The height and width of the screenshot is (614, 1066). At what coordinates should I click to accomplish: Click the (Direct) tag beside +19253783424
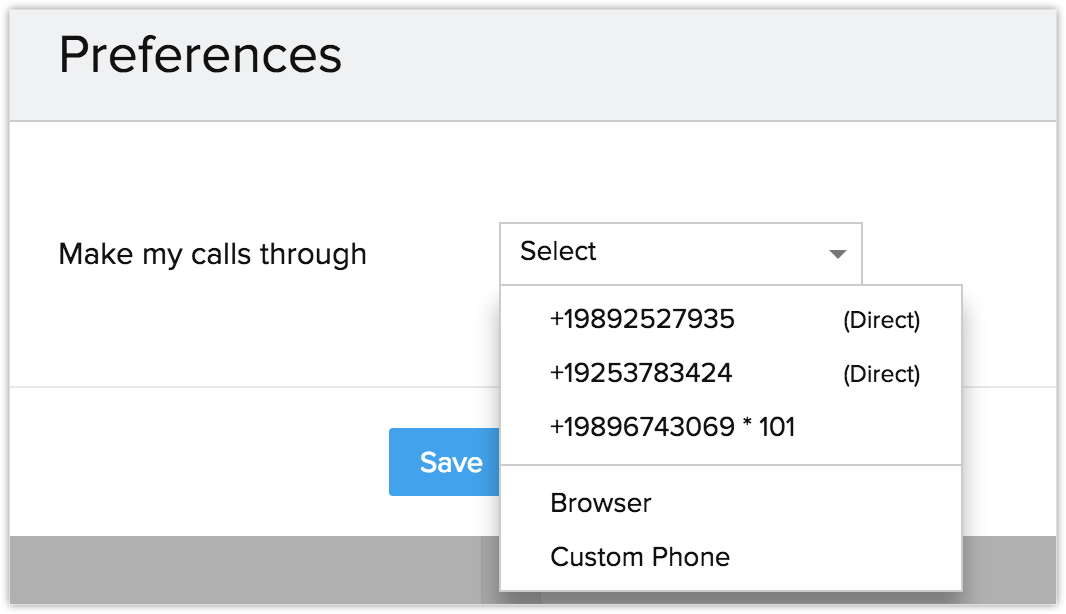pyautogui.click(x=881, y=374)
